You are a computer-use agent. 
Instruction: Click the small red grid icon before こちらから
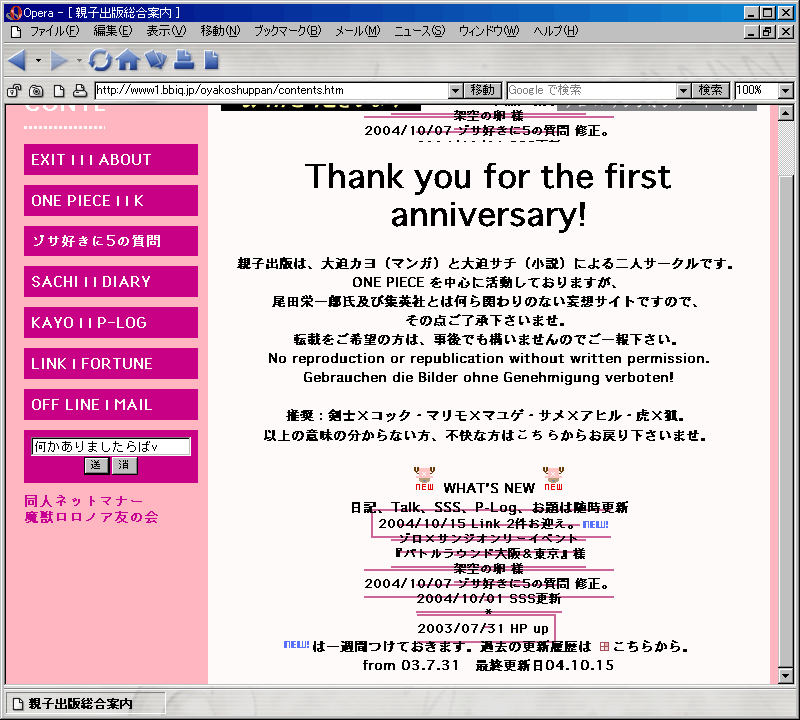point(604,647)
